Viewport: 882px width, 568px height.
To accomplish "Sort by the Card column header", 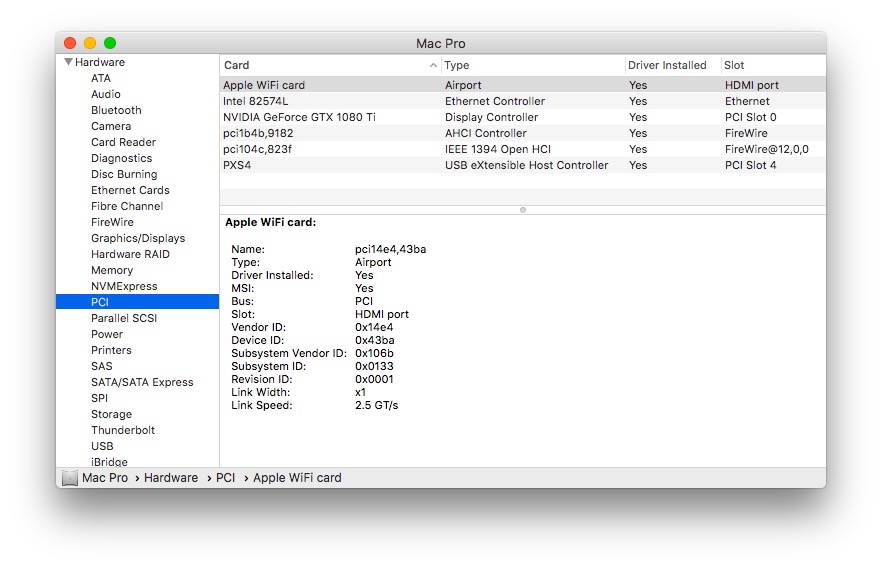I will point(330,65).
